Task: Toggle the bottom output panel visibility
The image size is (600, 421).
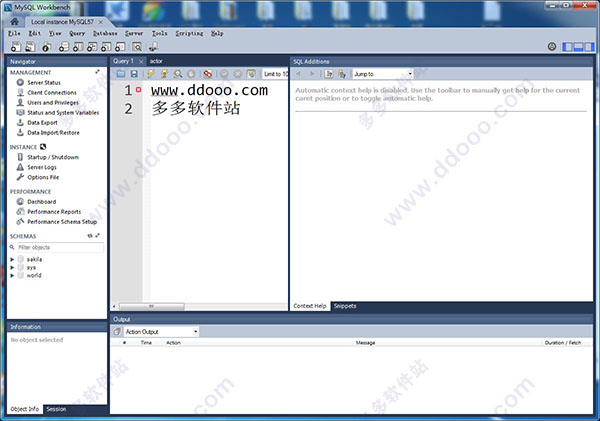Action: [x=578, y=47]
